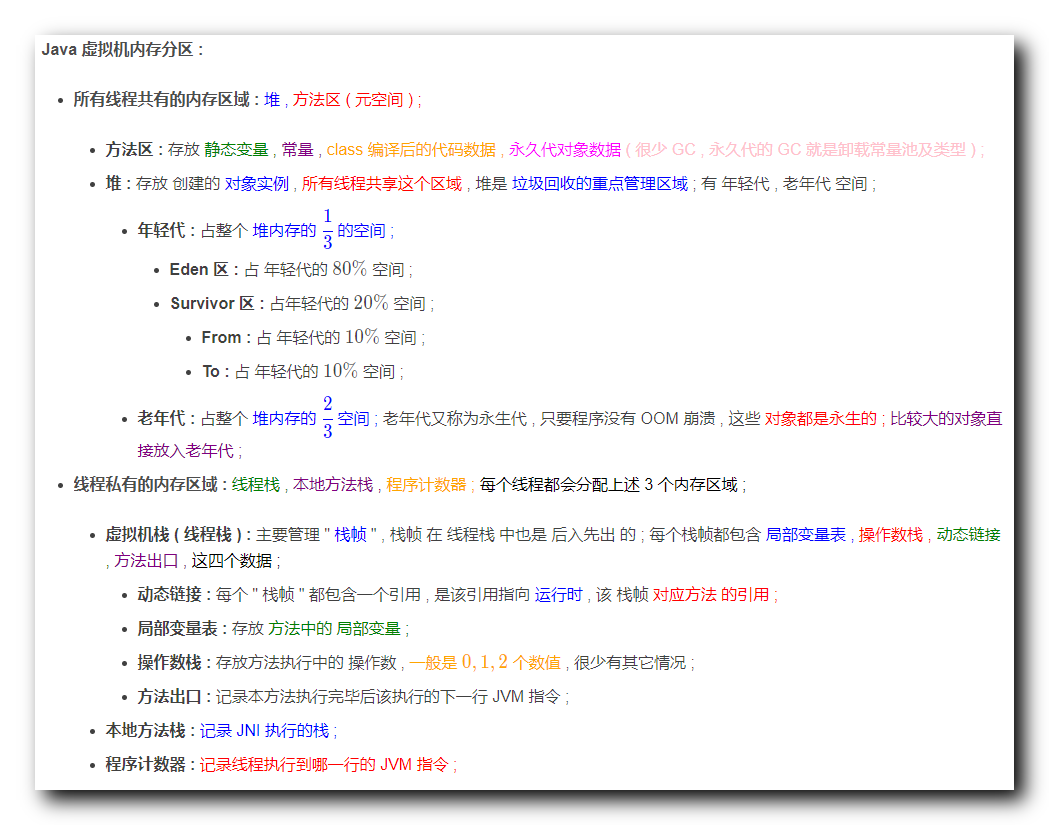Click the blue text '局部变量表'
The image size is (1049, 825).
click(x=805, y=535)
